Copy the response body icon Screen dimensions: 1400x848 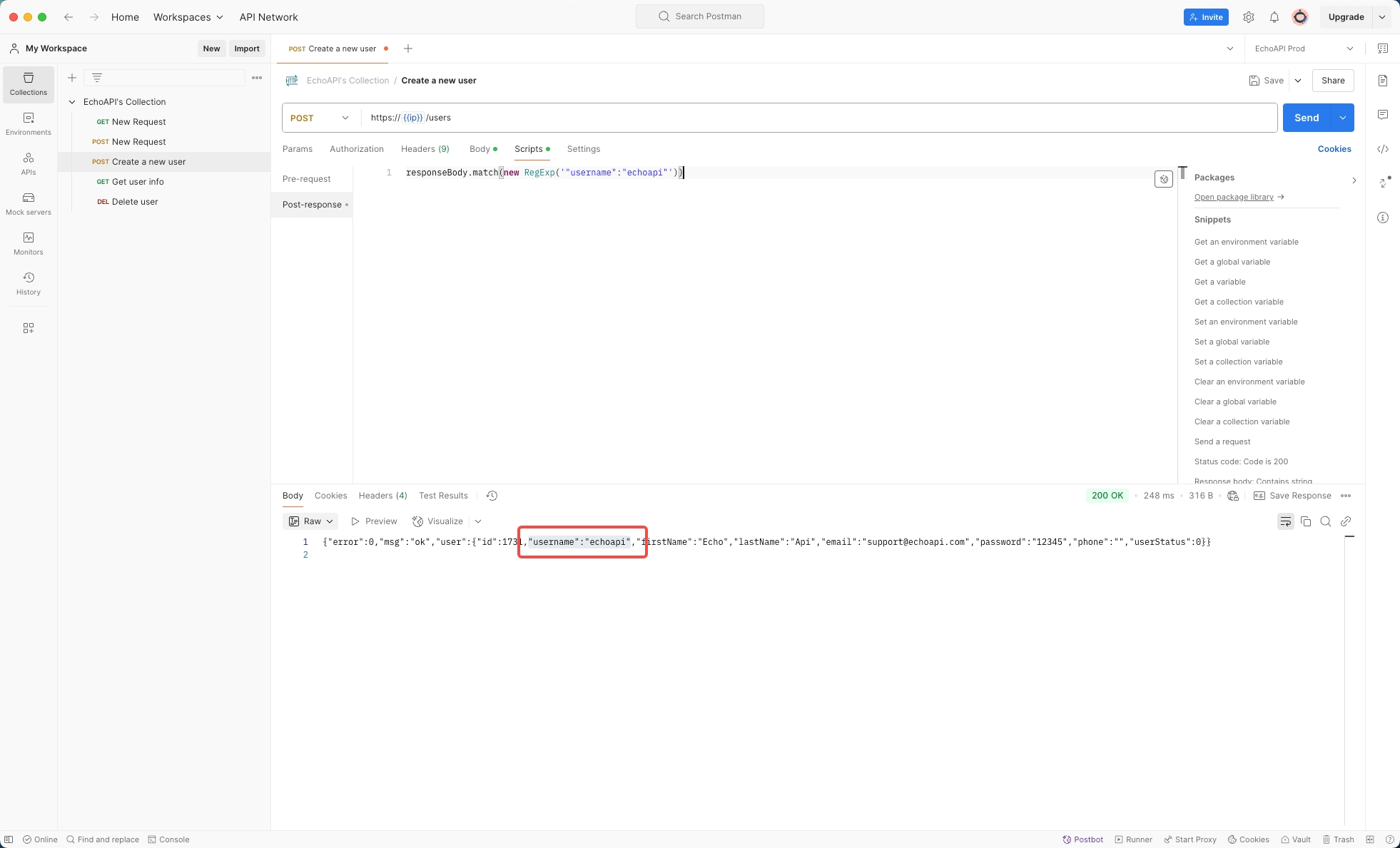pyautogui.click(x=1306, y=521)
